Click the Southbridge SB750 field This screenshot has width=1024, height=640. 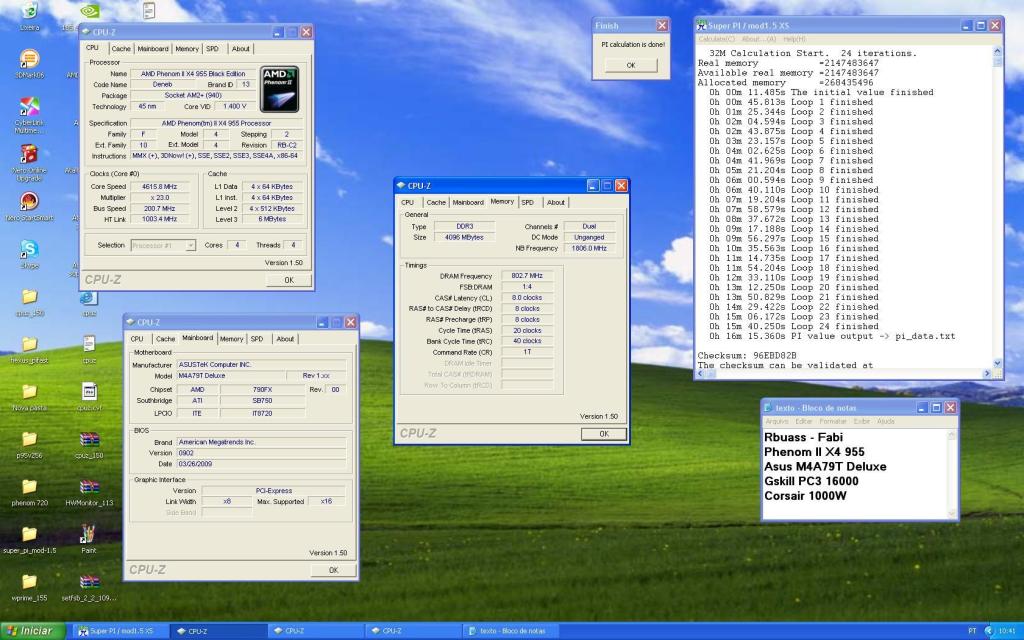pyautogui.click(x=262, y=401)
